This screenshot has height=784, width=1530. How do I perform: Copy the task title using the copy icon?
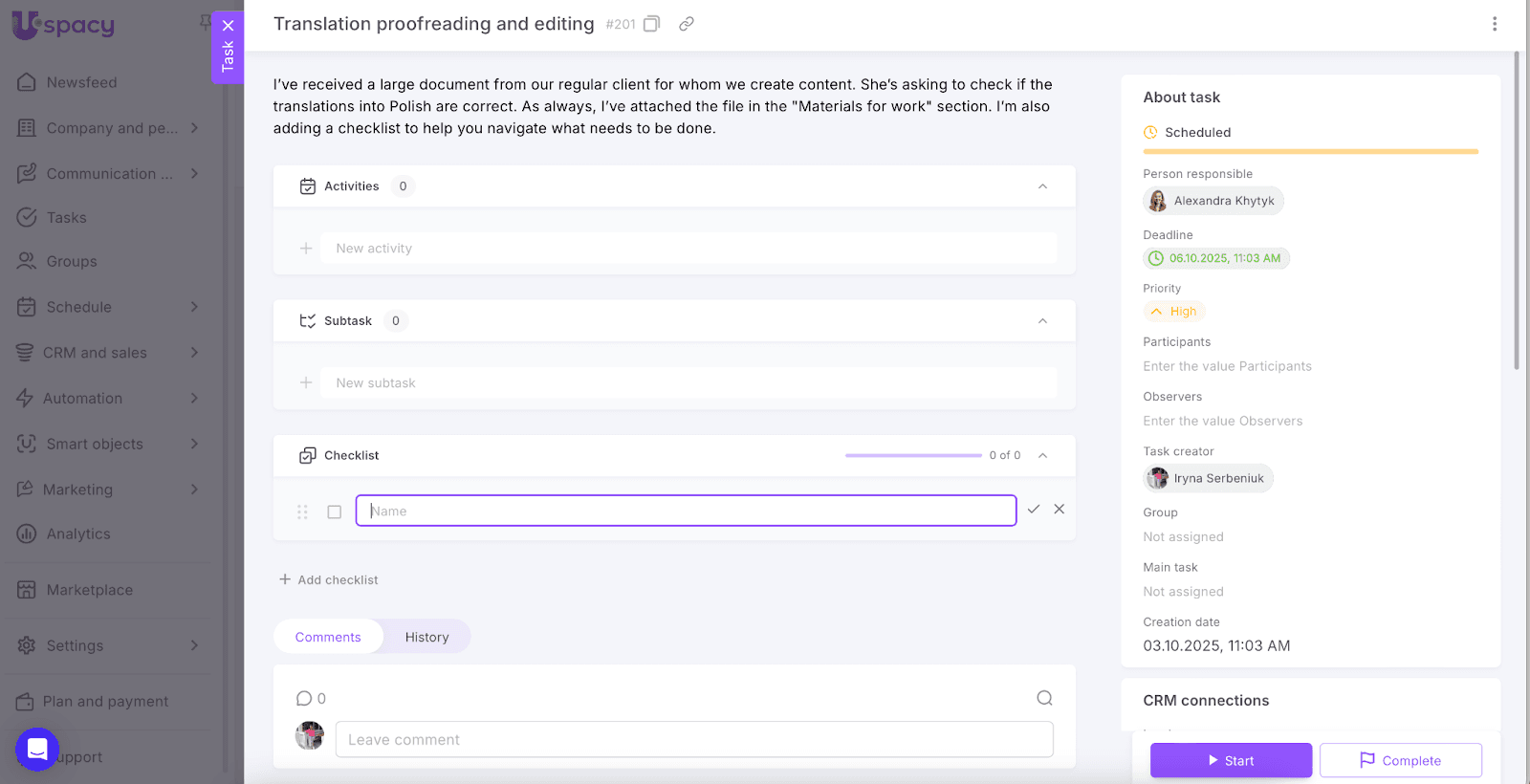tap(651, 24)
